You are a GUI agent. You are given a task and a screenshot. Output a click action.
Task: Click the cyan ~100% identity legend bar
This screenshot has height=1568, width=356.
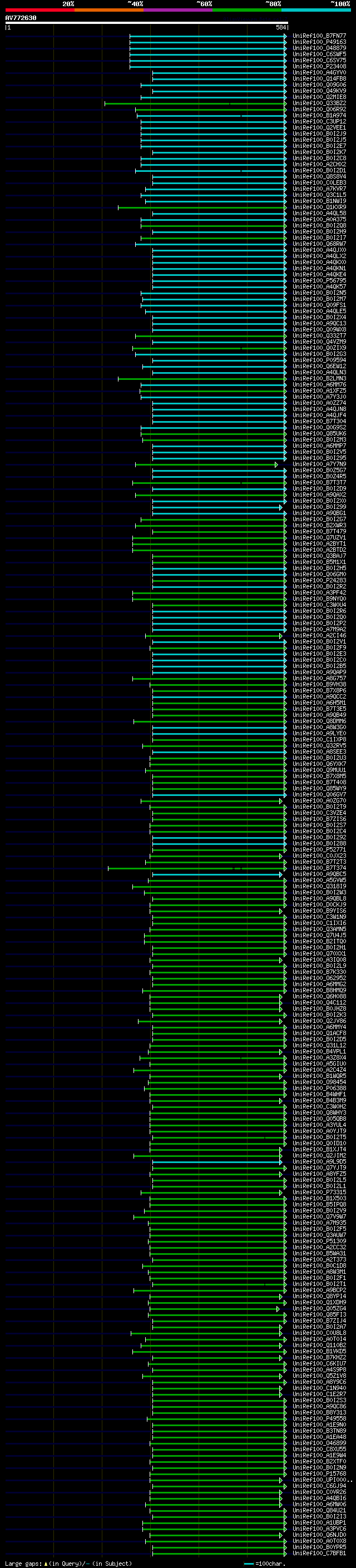pos(316,10)
